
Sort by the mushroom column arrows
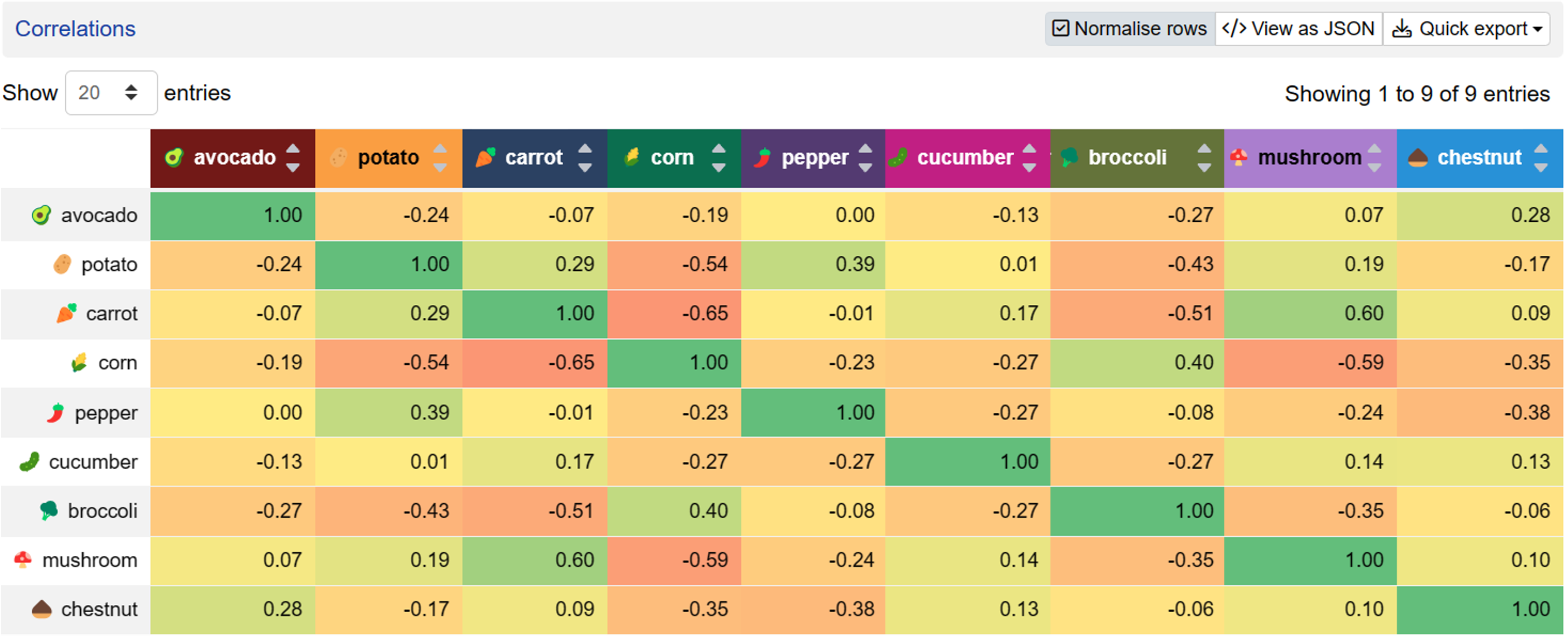[x=1375, y=158]
